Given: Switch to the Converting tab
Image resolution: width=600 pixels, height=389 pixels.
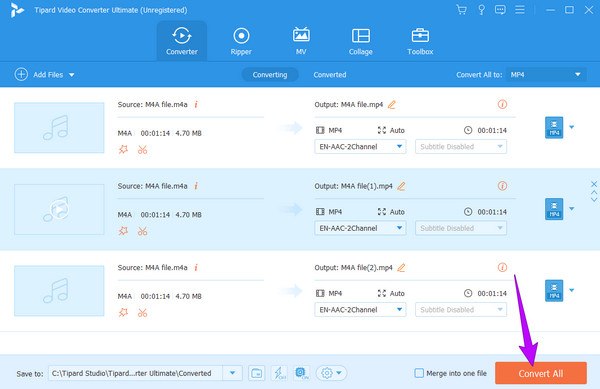Looking at the screenshot, I should pyautogui.click(x=270, y=75).
